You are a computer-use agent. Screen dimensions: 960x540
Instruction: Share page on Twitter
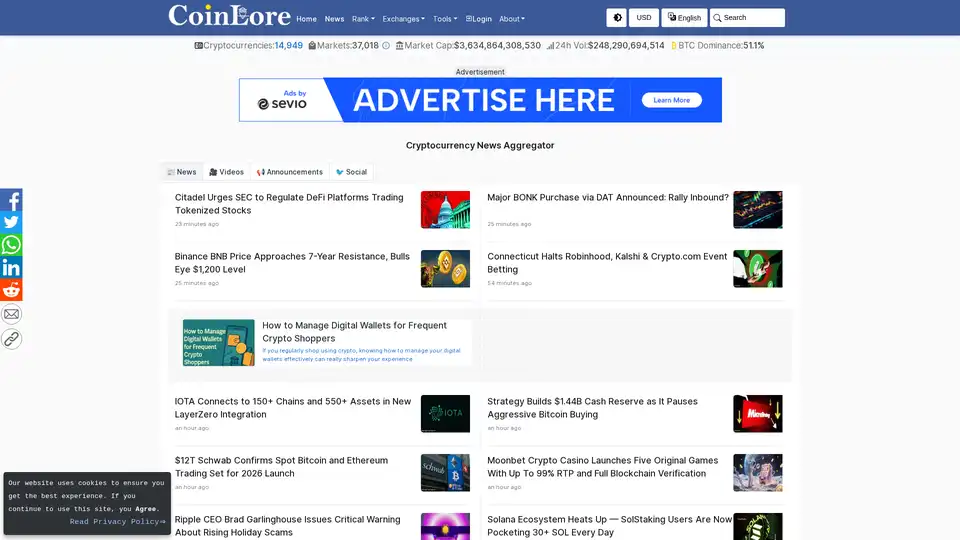(x=11, y=222)
